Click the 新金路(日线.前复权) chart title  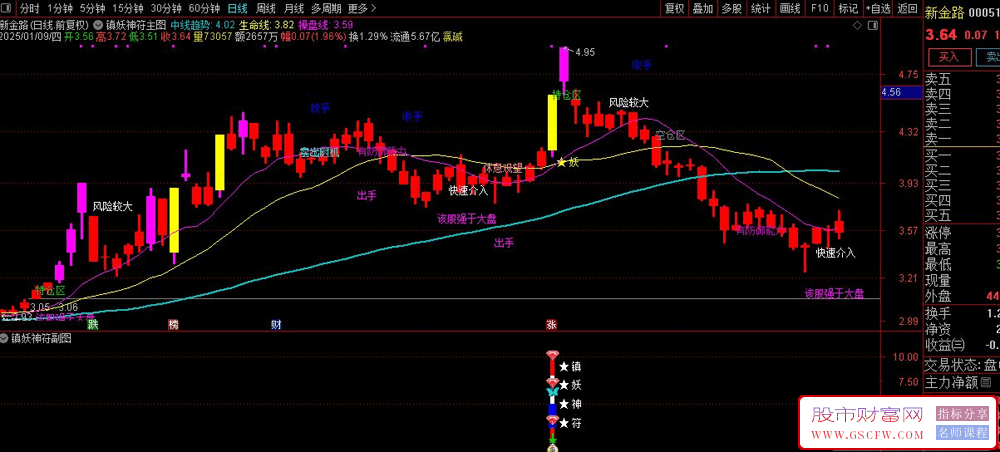[x=45, y=25]
